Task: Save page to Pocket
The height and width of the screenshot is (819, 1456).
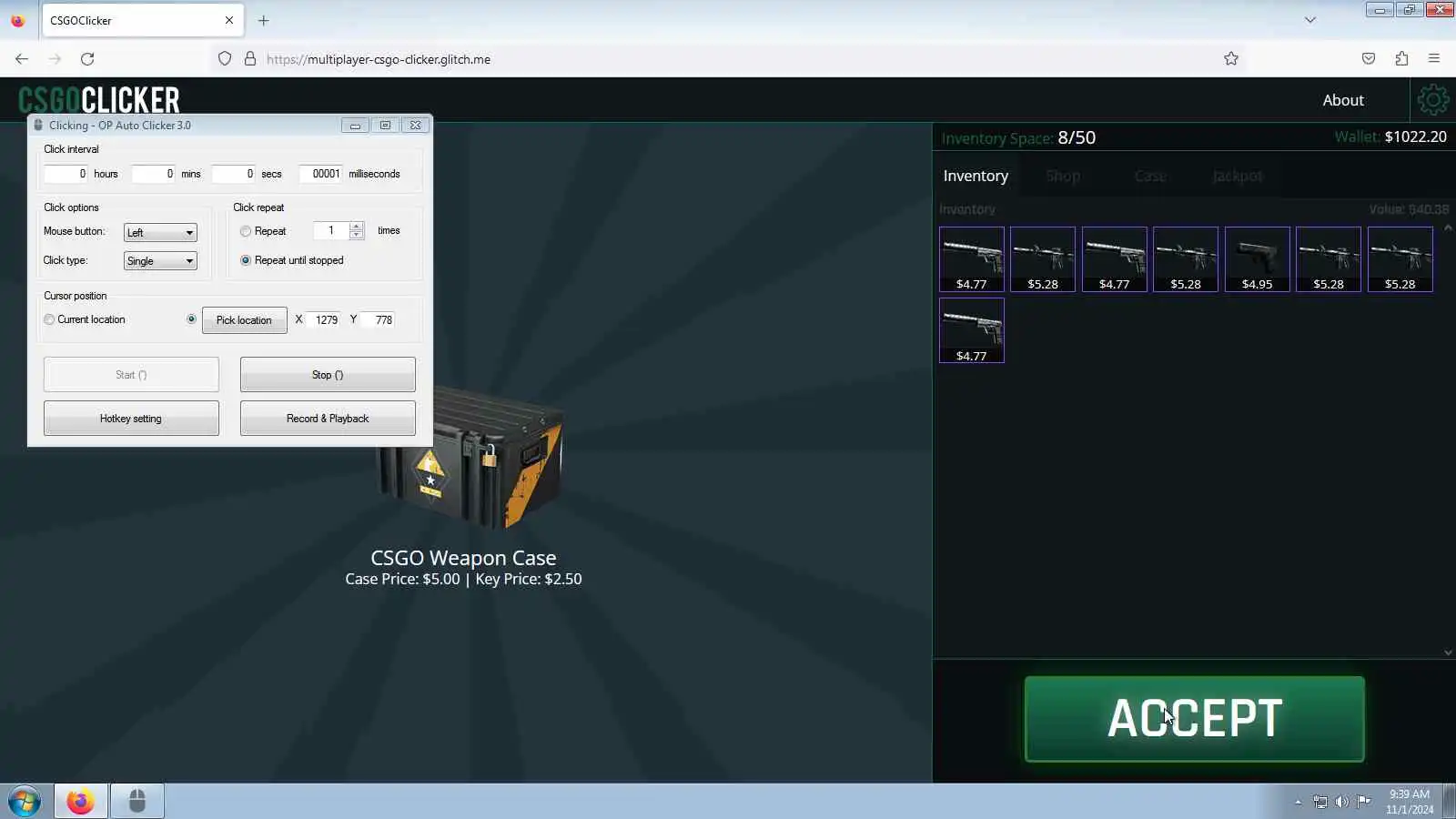Action: pyautogui.click(x=1369, y=59)
